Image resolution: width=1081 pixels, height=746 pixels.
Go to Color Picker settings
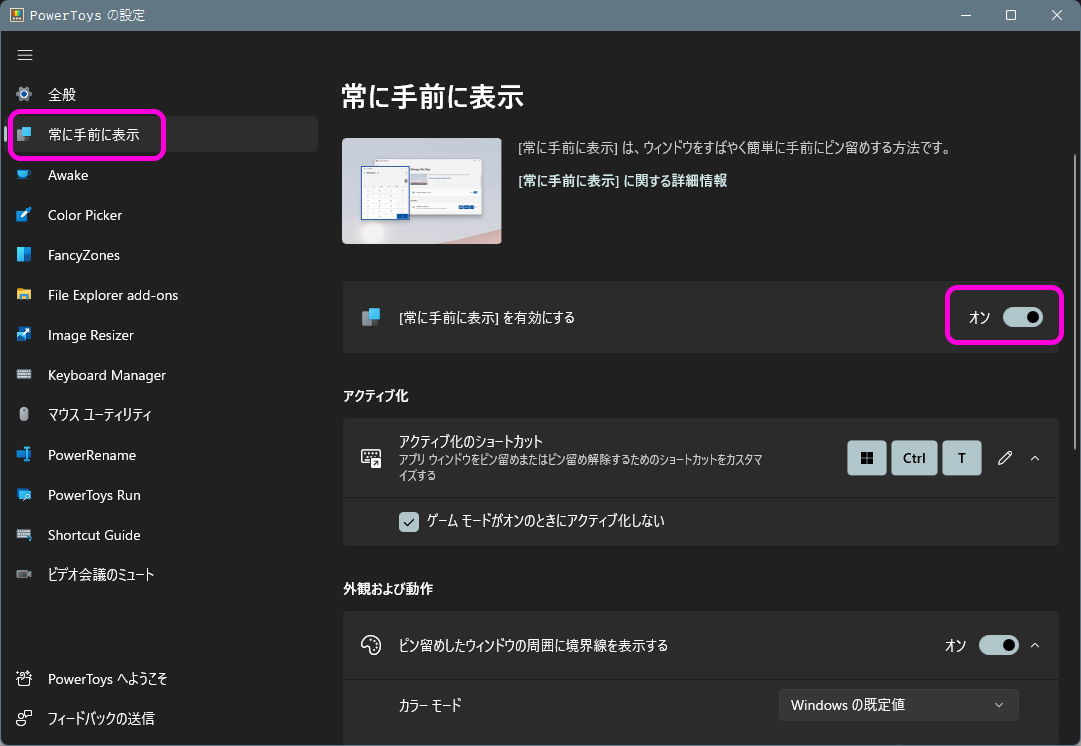[x=163, y=215]
